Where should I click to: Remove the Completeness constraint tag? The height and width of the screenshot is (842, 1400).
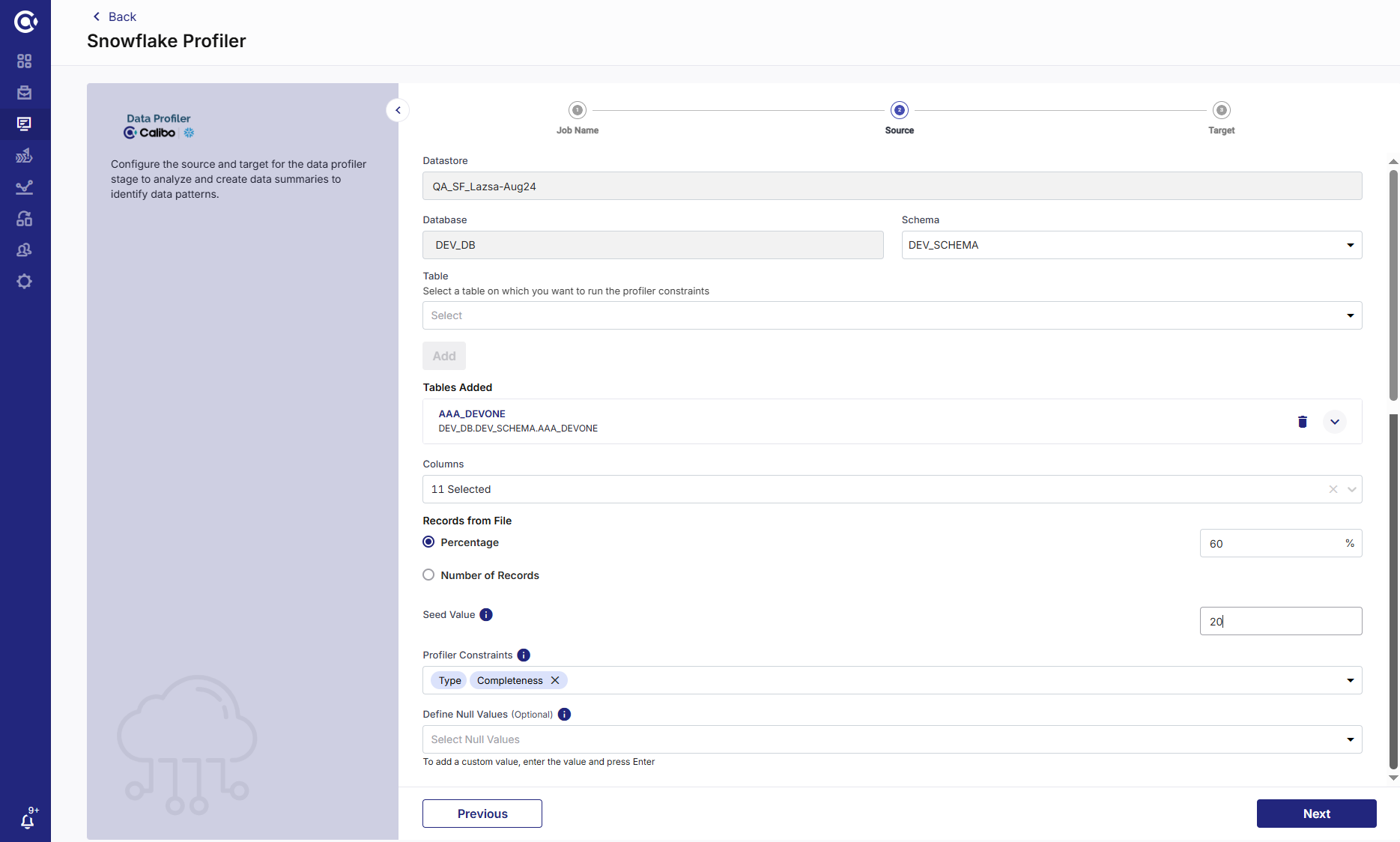pyautogui.click(x=555, y=680)
